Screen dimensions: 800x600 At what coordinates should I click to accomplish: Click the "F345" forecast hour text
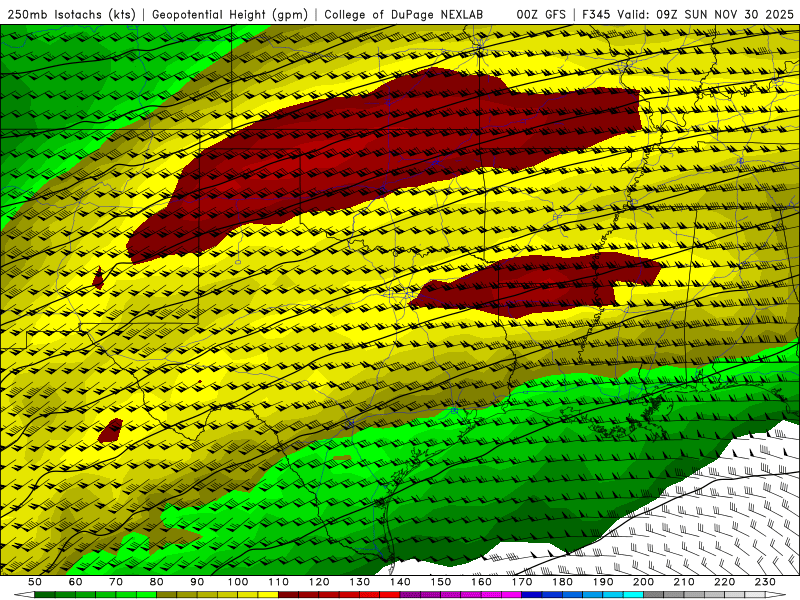tap(596, 15)
